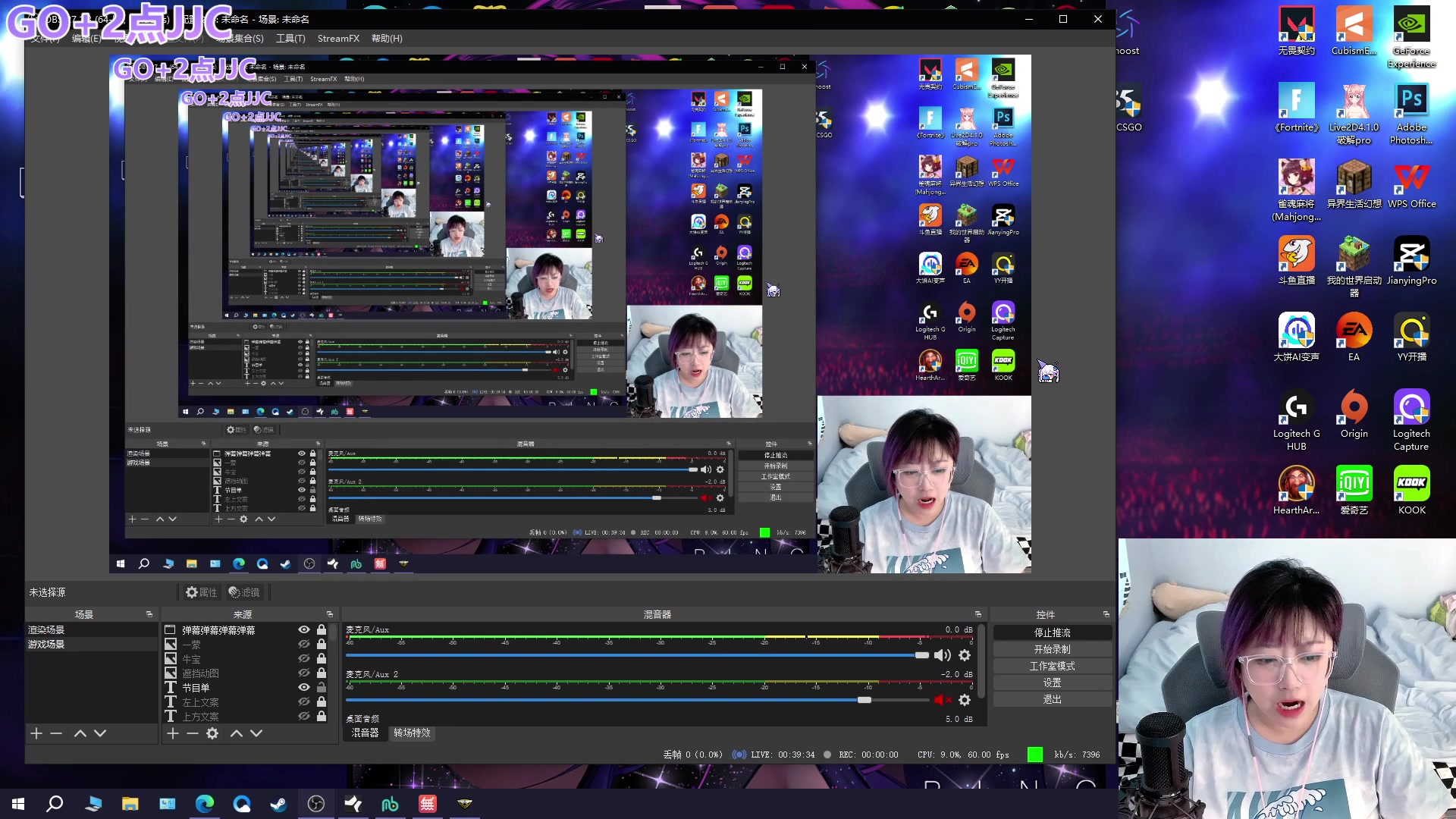Image resolution: width=1456 pixels, height=819 pixels.
Task: Open settings gear for 麦克风/Aux
Action: pos(965,655)
